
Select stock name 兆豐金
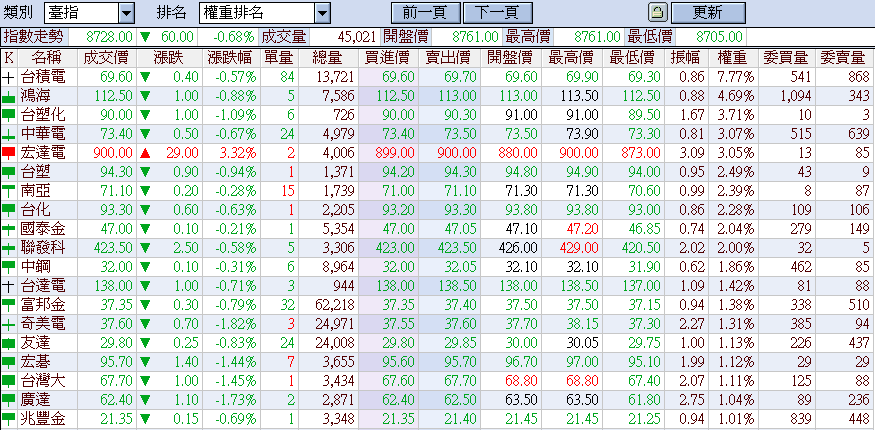[x=43, y=419]
